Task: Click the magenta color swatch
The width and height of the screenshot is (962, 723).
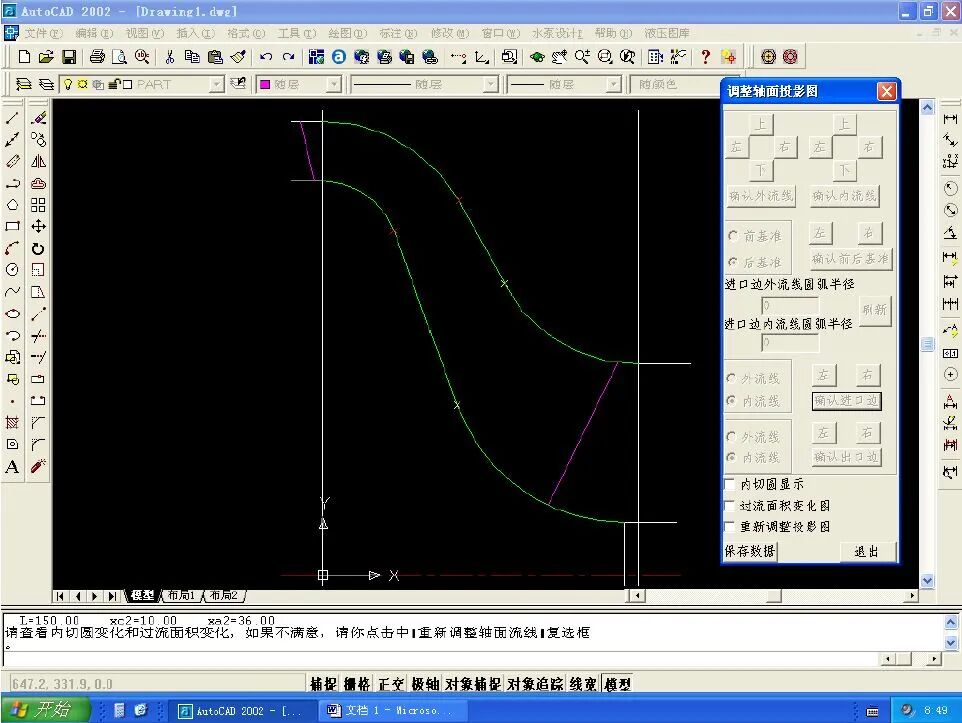Action: point(265,84)
